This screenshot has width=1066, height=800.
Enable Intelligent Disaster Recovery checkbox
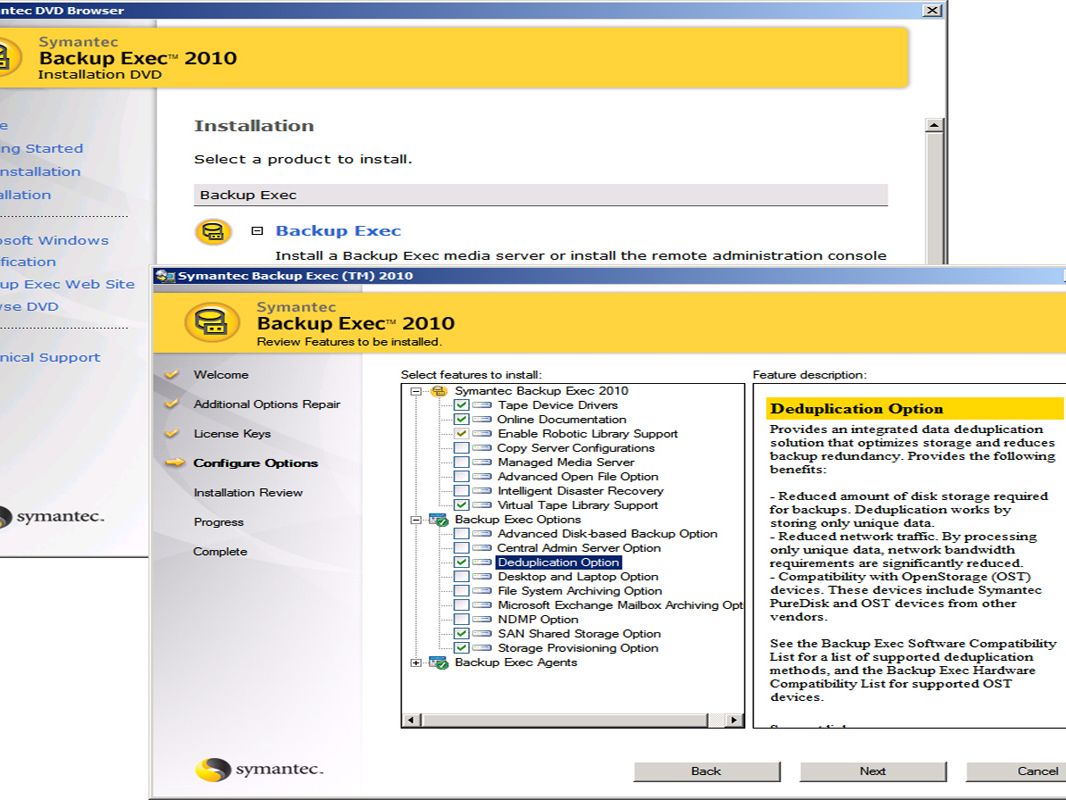pyautogui.click(x=462, y=491)
